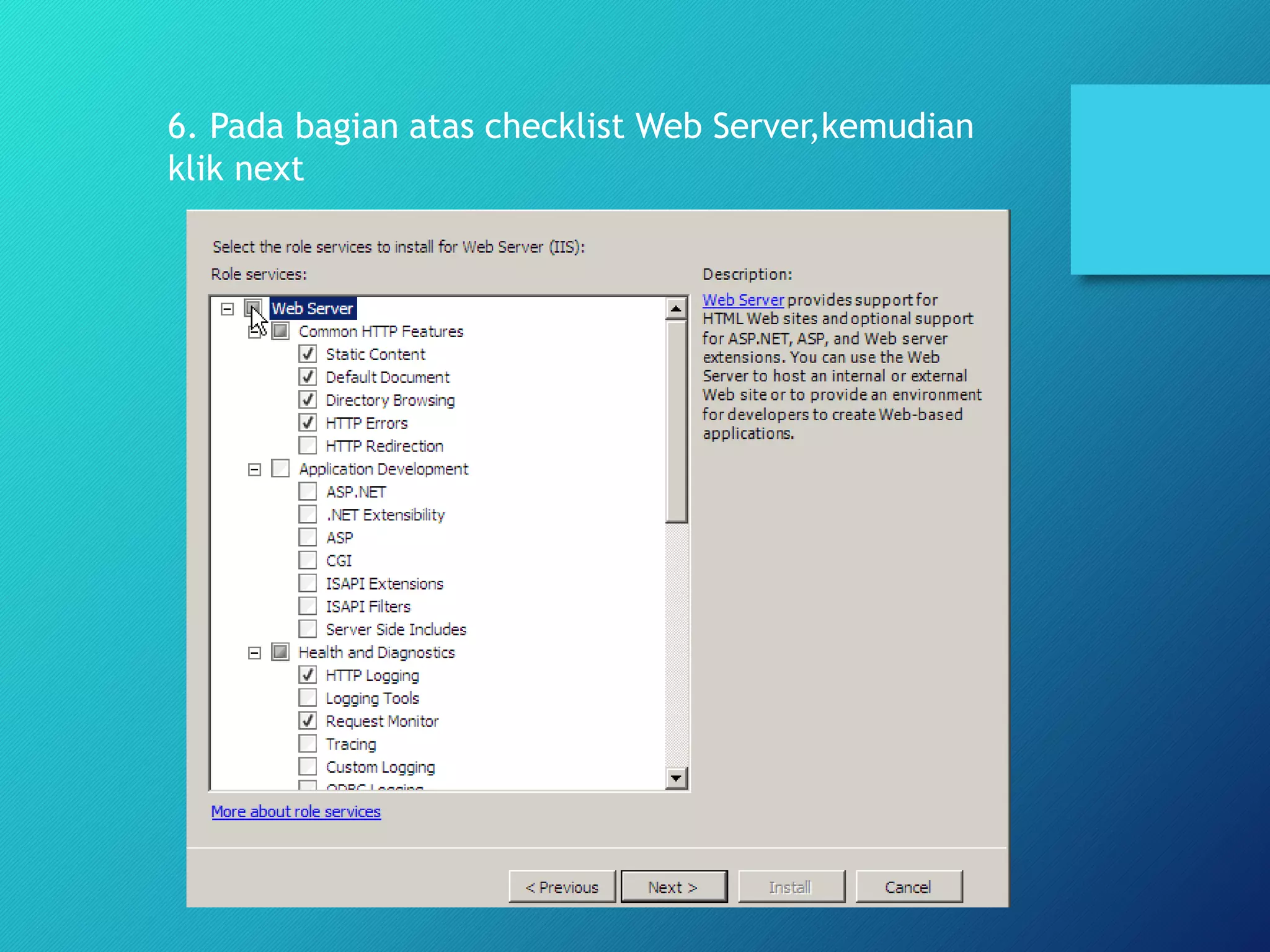Collapse Application Development node
Viewport: 1270px width, 952px height.
[254, 470]
